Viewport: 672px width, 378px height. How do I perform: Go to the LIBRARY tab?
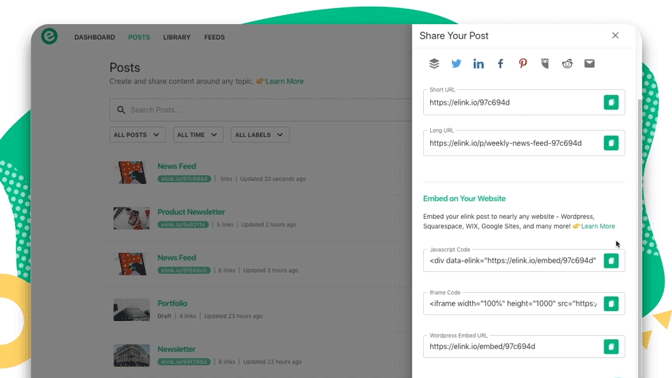177,37
